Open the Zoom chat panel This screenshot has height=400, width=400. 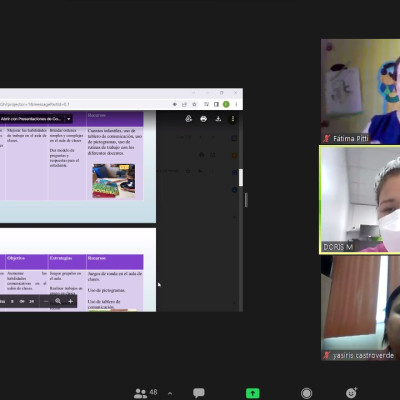[199, 393]
